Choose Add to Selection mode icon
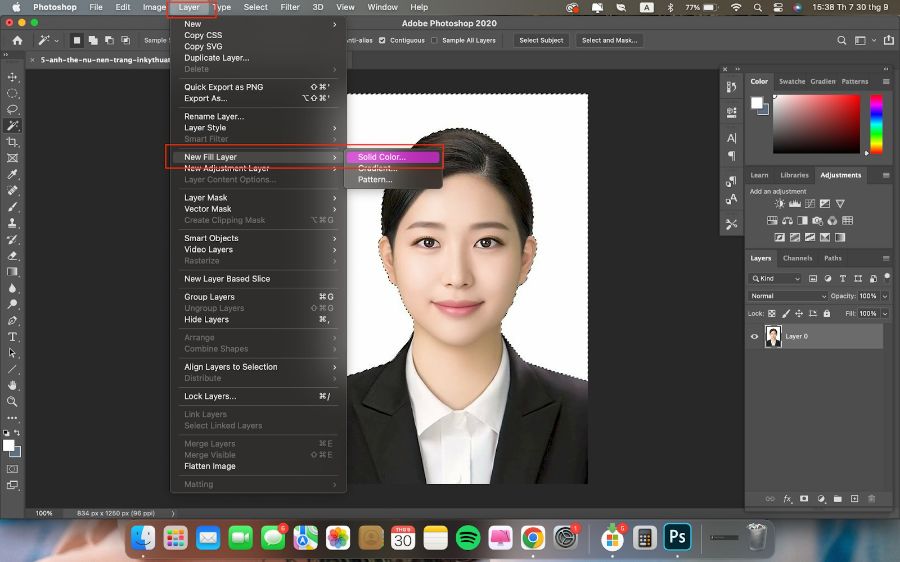Screen dimensions: 900x562 [x=93, y=40]
